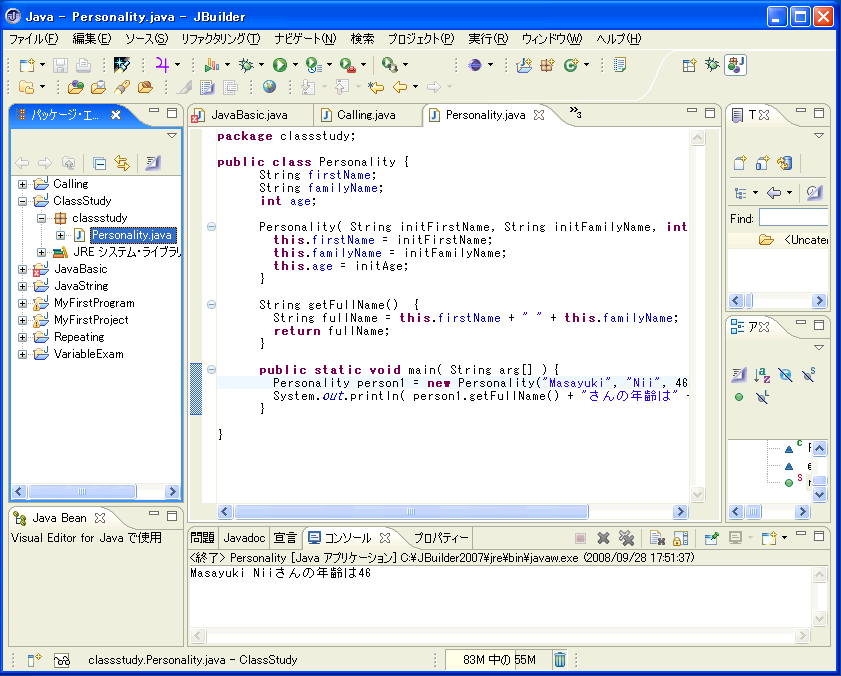Collapse the ClassStudy project node
The height and width of the screenshot is (676, 841).
pos(22,201)
